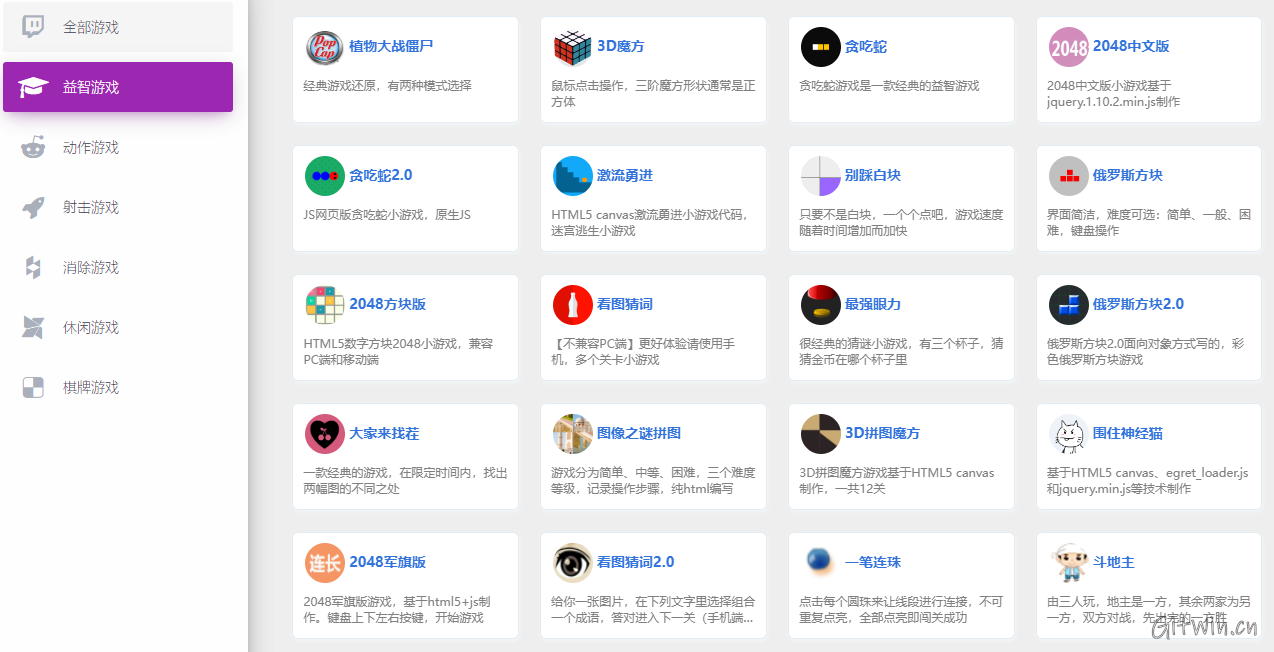The height and width of the screenshot is (652, 1274).
Task: Select the 俄罗斯方块 red blocks icon
Action: tap(1068, 176)
